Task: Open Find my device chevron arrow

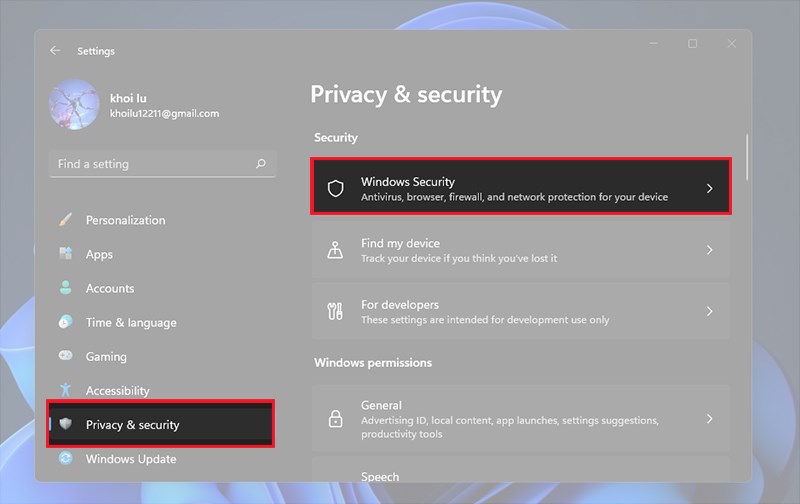Action: [710, 250]
